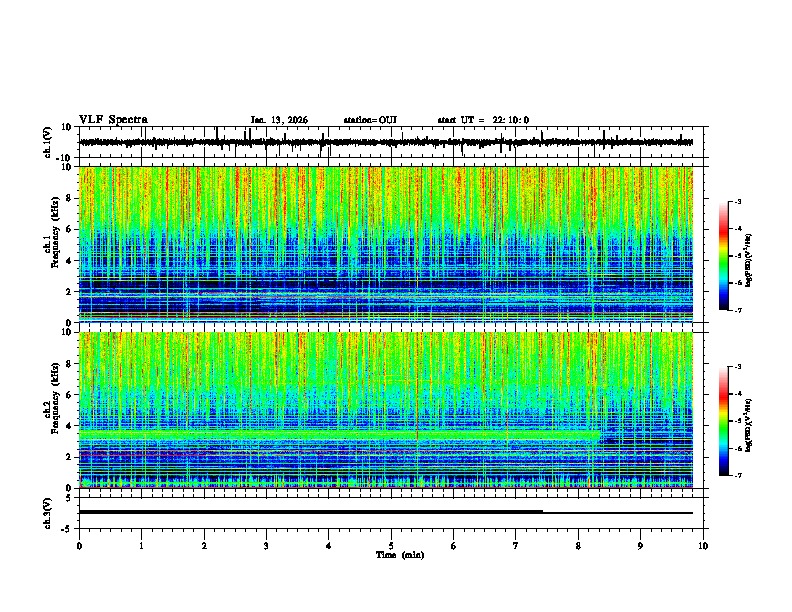Click the "ch.3(V)" axis label
This screenshot has height=612, width=792.
(x=48, y=514)
